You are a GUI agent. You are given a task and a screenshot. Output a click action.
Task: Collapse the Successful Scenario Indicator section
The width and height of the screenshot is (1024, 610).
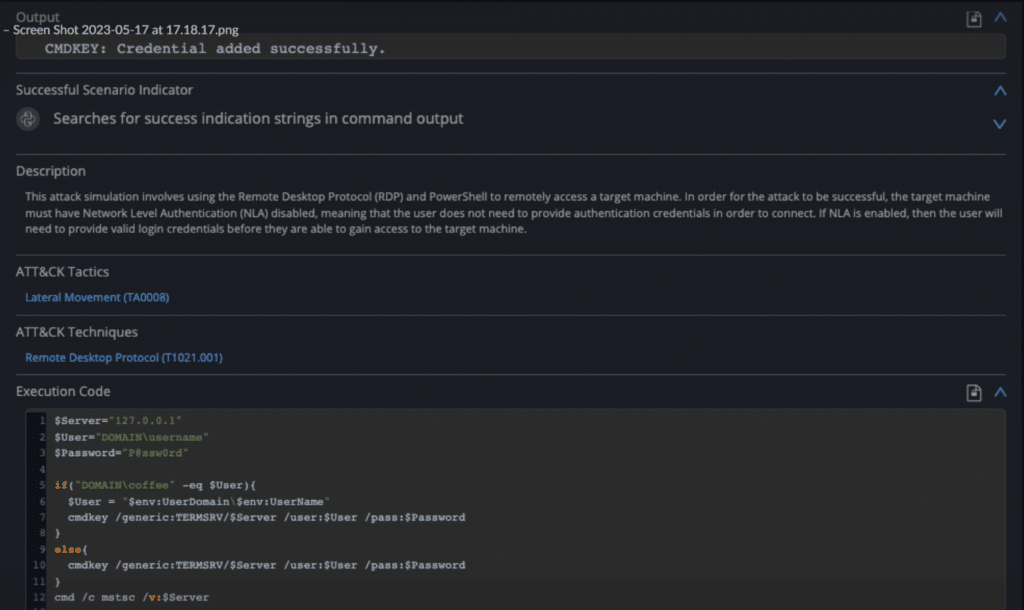tap(1000, 91)
